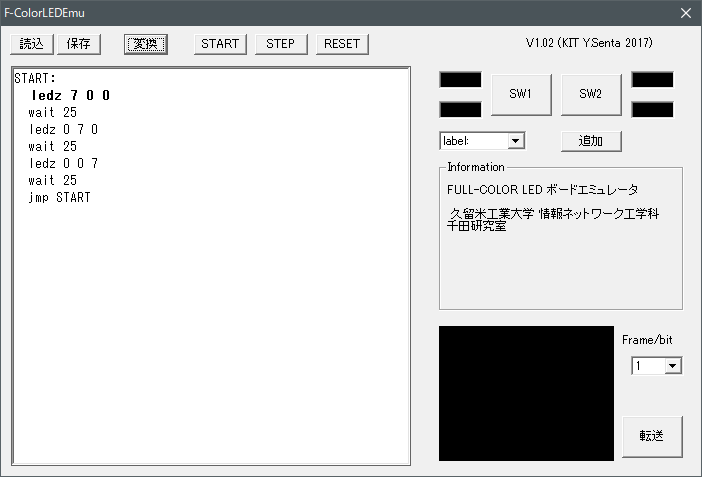Click the 転送 (transfer) button
This screenshot has height=477, width=702.
(652, 436)
